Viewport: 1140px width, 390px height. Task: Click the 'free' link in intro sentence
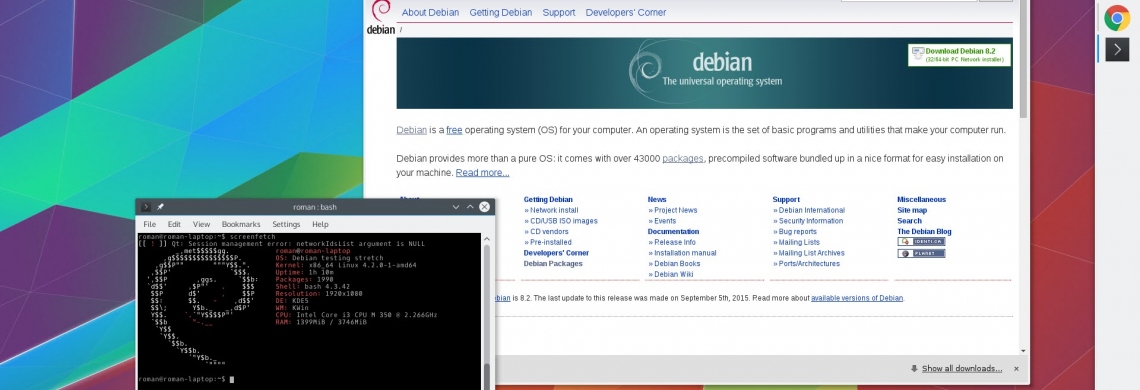point(454,130)
